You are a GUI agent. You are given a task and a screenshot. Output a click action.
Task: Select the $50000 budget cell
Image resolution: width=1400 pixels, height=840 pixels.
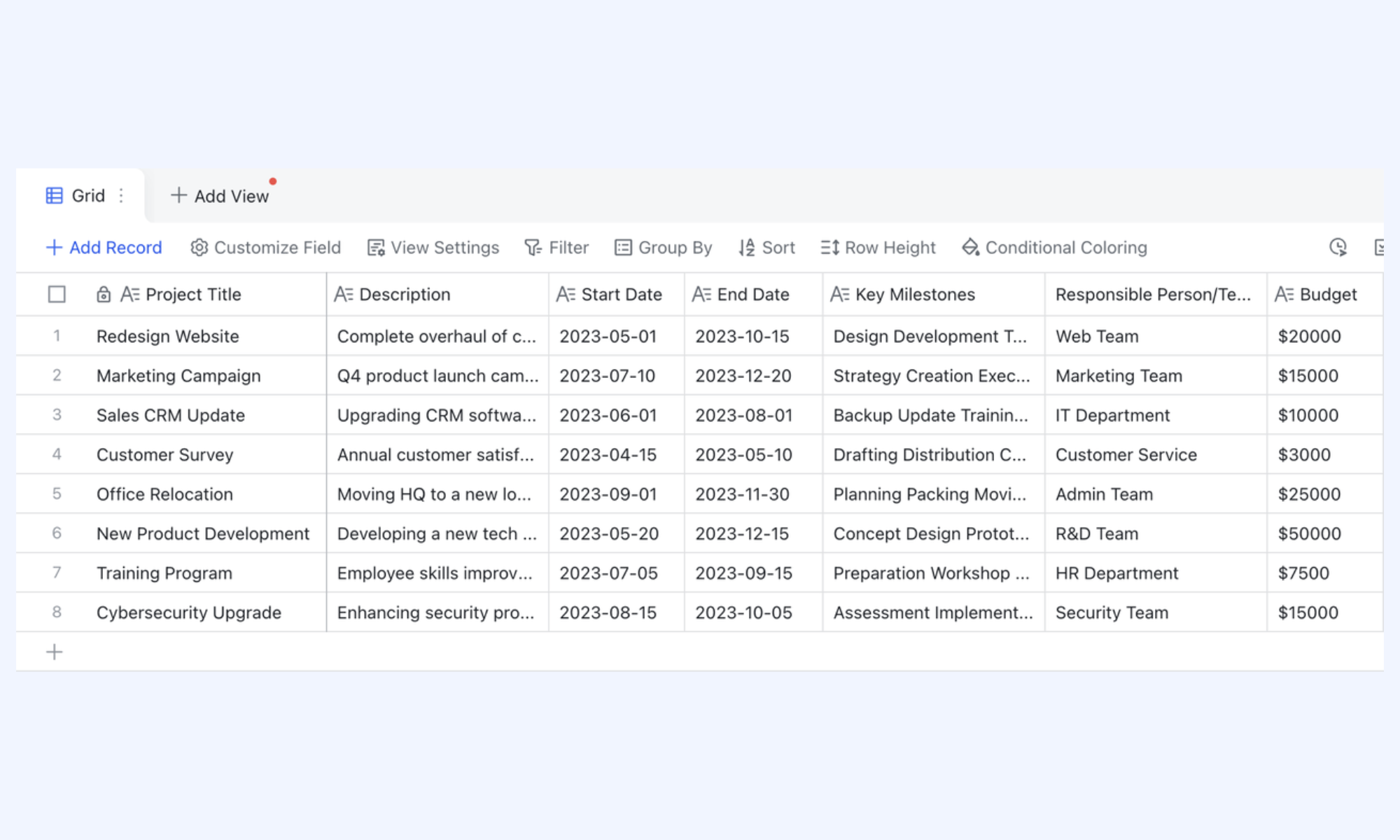(1325, 533)
